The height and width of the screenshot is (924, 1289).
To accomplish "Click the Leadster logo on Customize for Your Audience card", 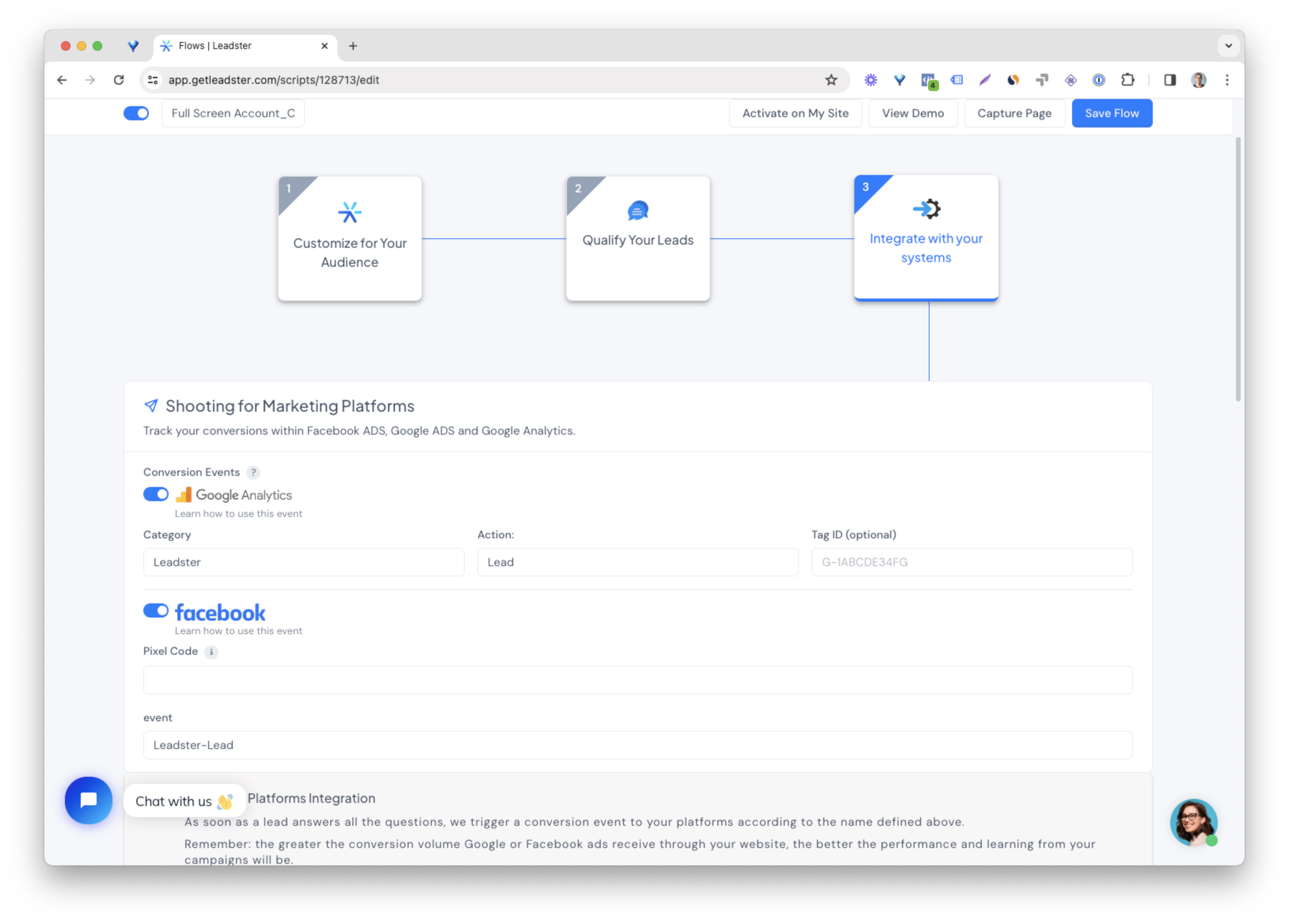I will [x=350, y=211].
